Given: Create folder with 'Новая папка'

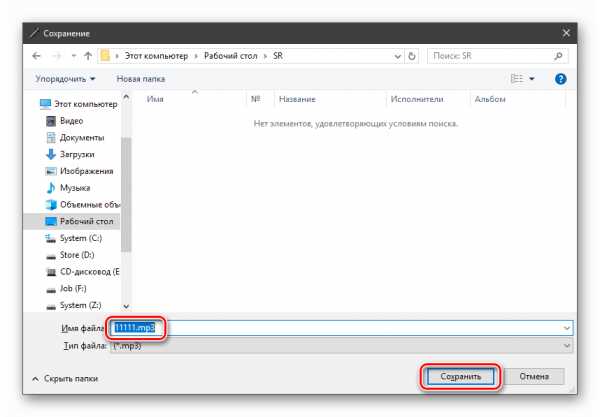Looking at the screenshot, I should (x=141, y=79).
